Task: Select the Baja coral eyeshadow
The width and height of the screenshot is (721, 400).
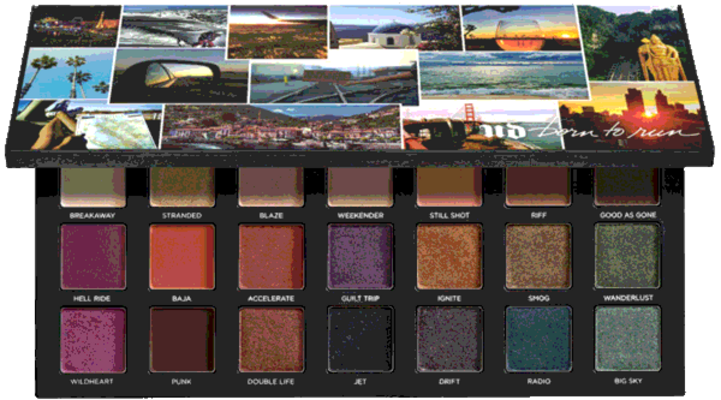Action: point(182,257)
